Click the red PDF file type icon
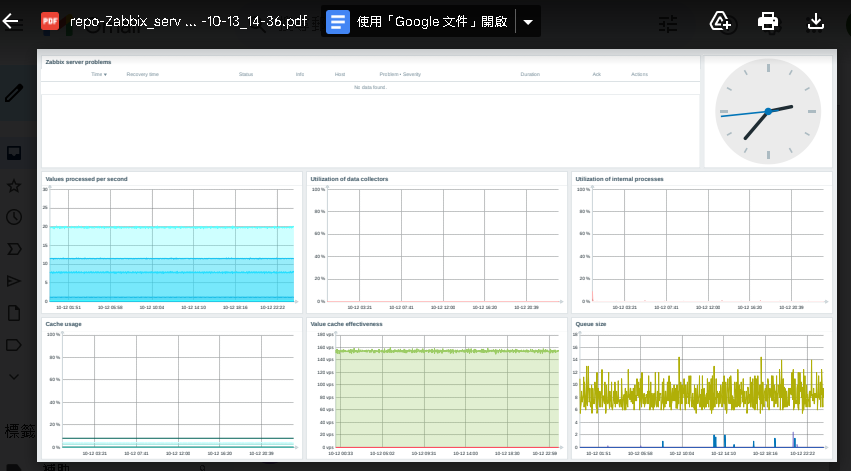Image resolution: width=851 pixels, height=471 pixels. [50, 22]
